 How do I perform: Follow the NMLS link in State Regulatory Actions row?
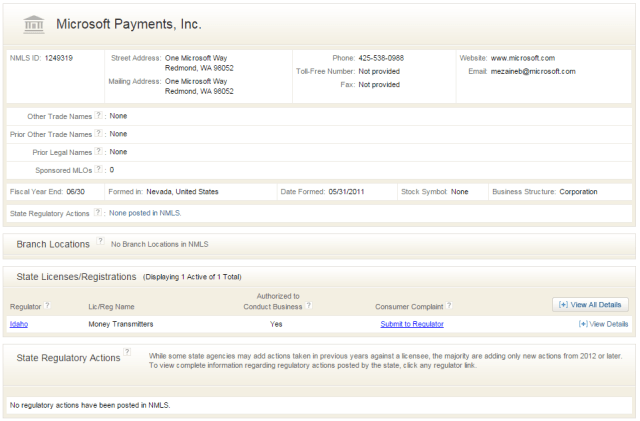click(x=170, y=213)
